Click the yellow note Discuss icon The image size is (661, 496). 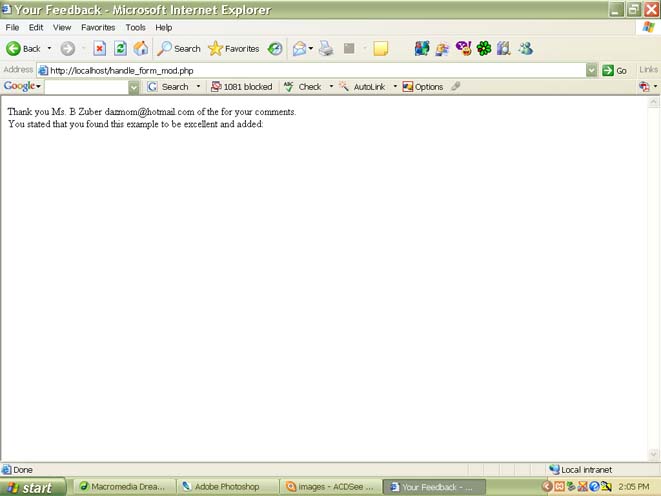(381, 49)
